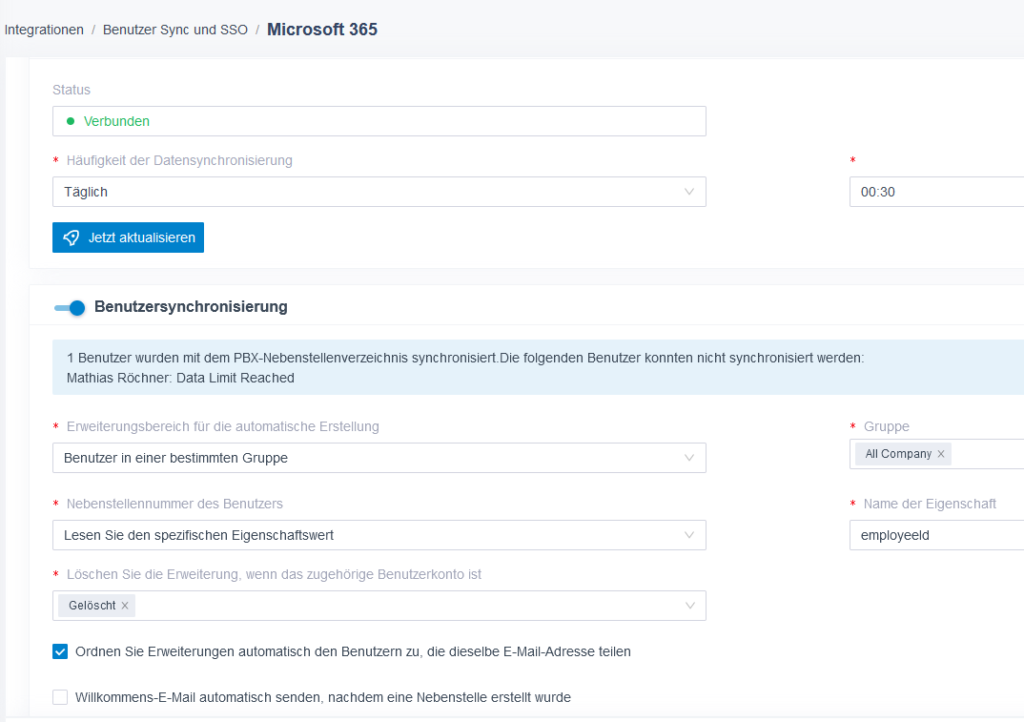Navigate to Benutzer Sync und SSO

175,29
